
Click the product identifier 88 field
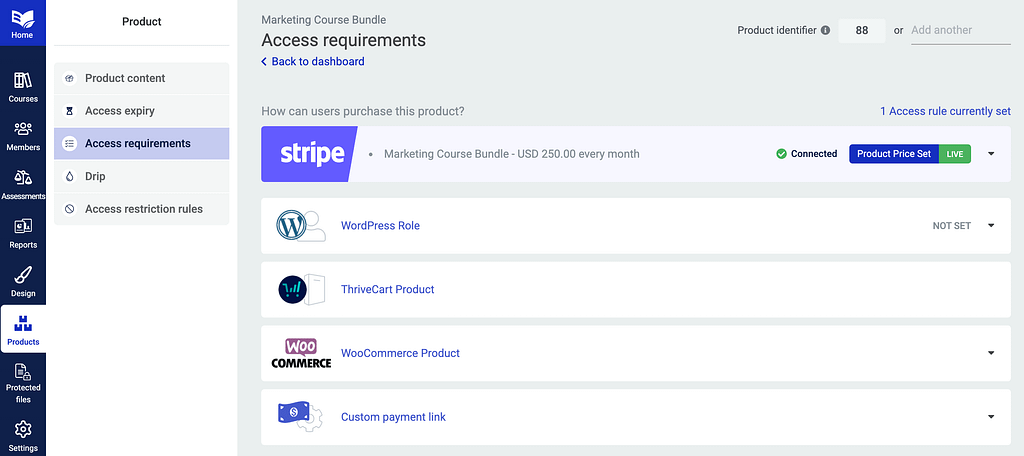click(x=861, y=30)
